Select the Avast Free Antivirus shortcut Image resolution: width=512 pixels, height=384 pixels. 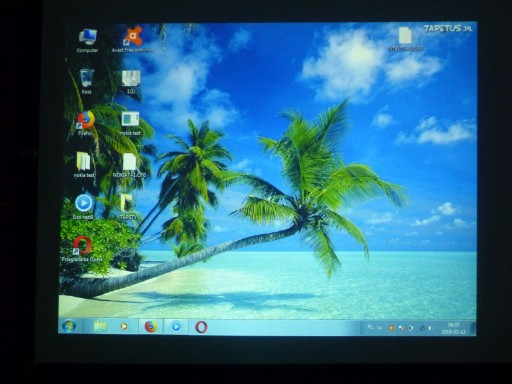133,40
